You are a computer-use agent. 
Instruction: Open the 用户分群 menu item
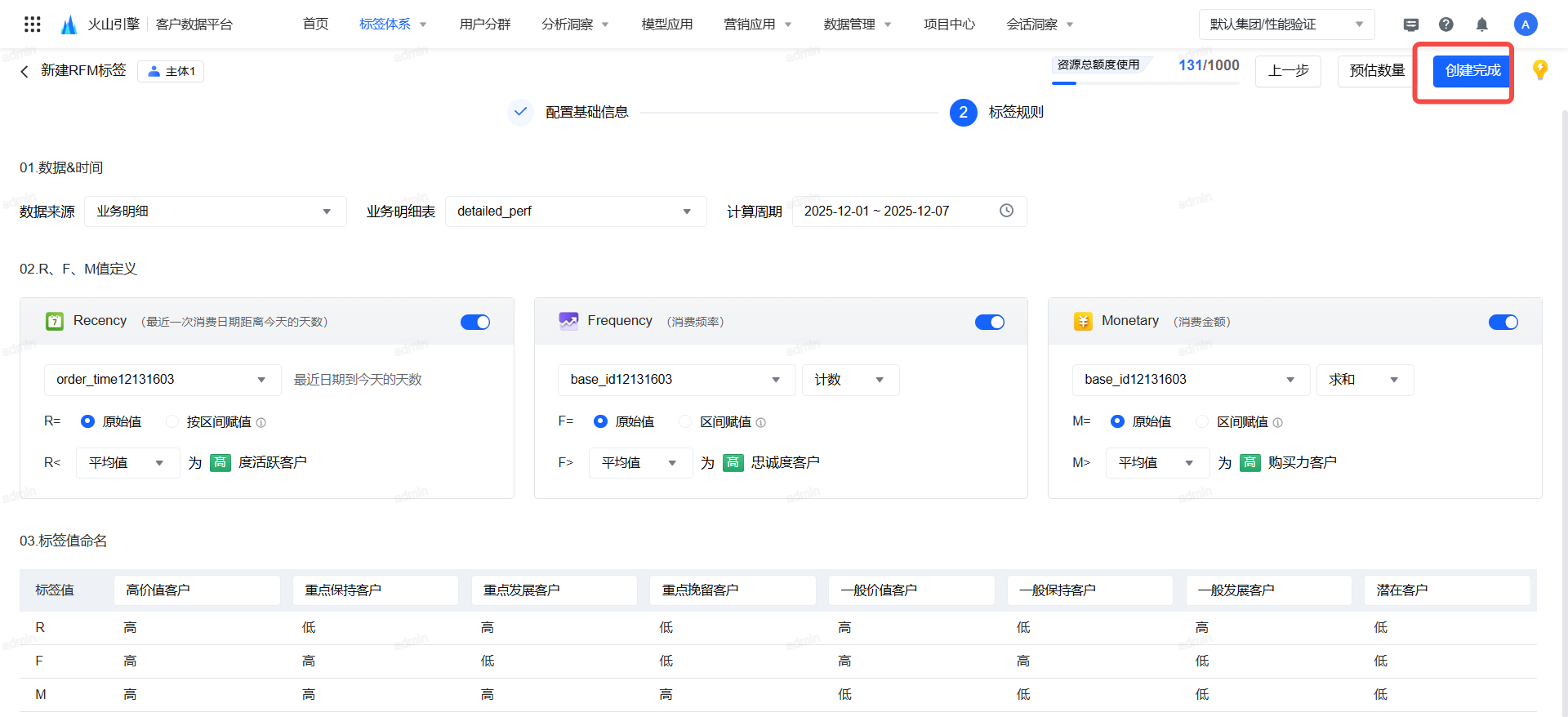[484, 24]
